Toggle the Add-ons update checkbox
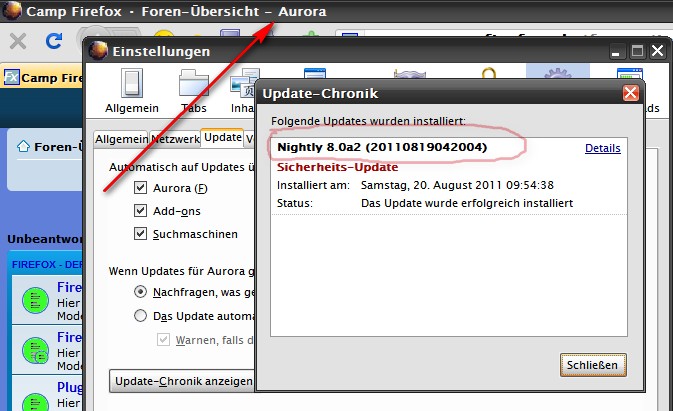The height and width of the screenshot is (411, 673). tap(140, 211)
